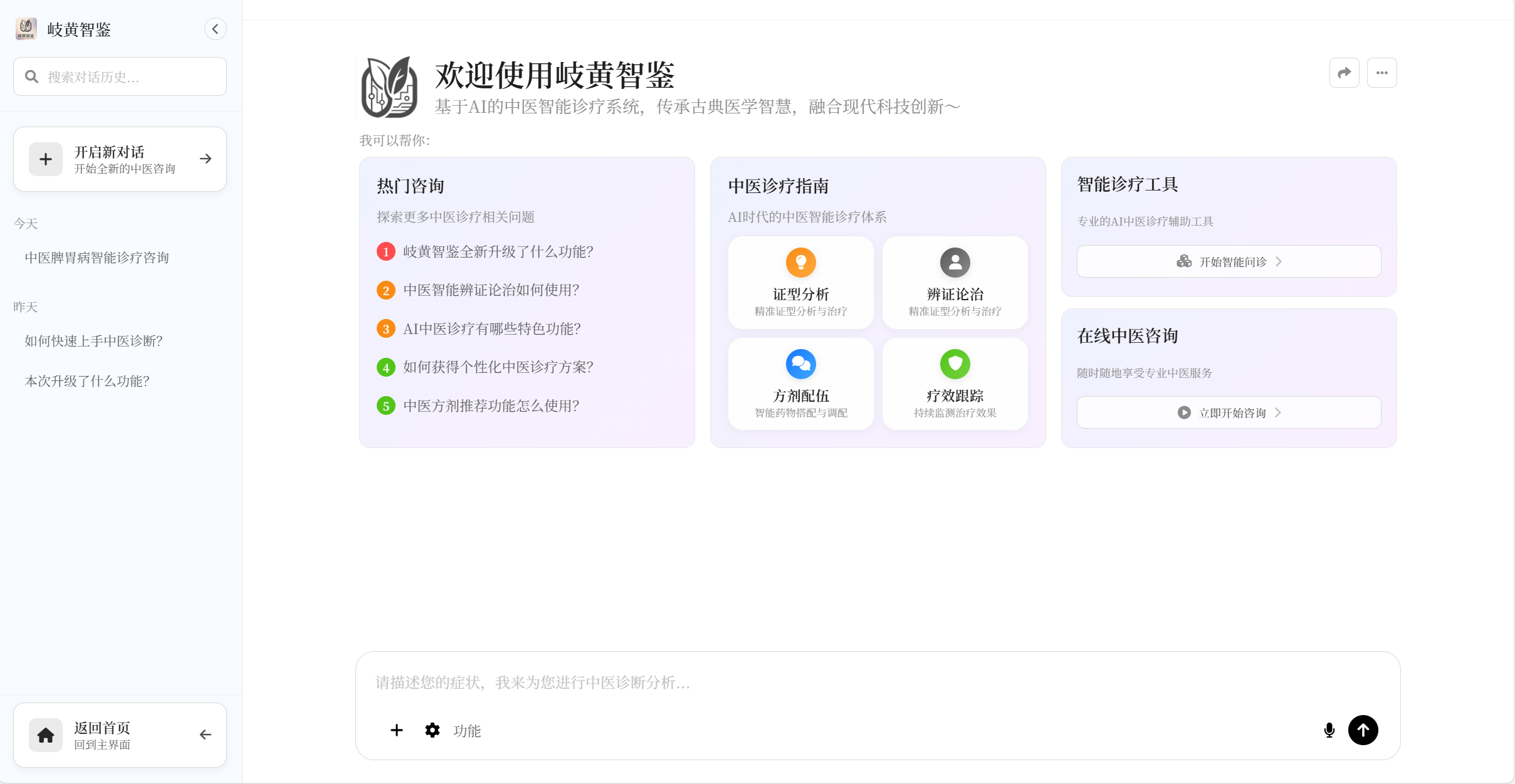The width and height of the screenshot is (1515, 784).
Task: Send message using the upward arrow button
Action: coord(1363,729)
